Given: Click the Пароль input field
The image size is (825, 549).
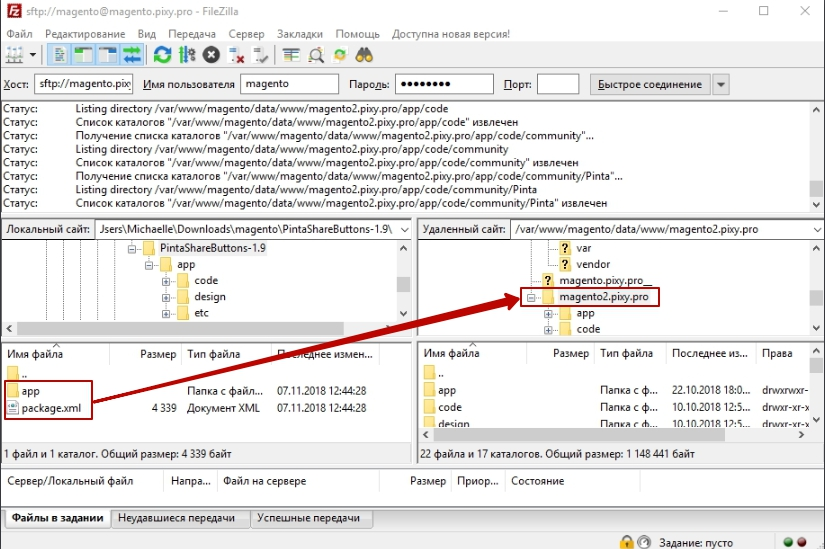Looking at the screenshot, I should tap(445, 84).
